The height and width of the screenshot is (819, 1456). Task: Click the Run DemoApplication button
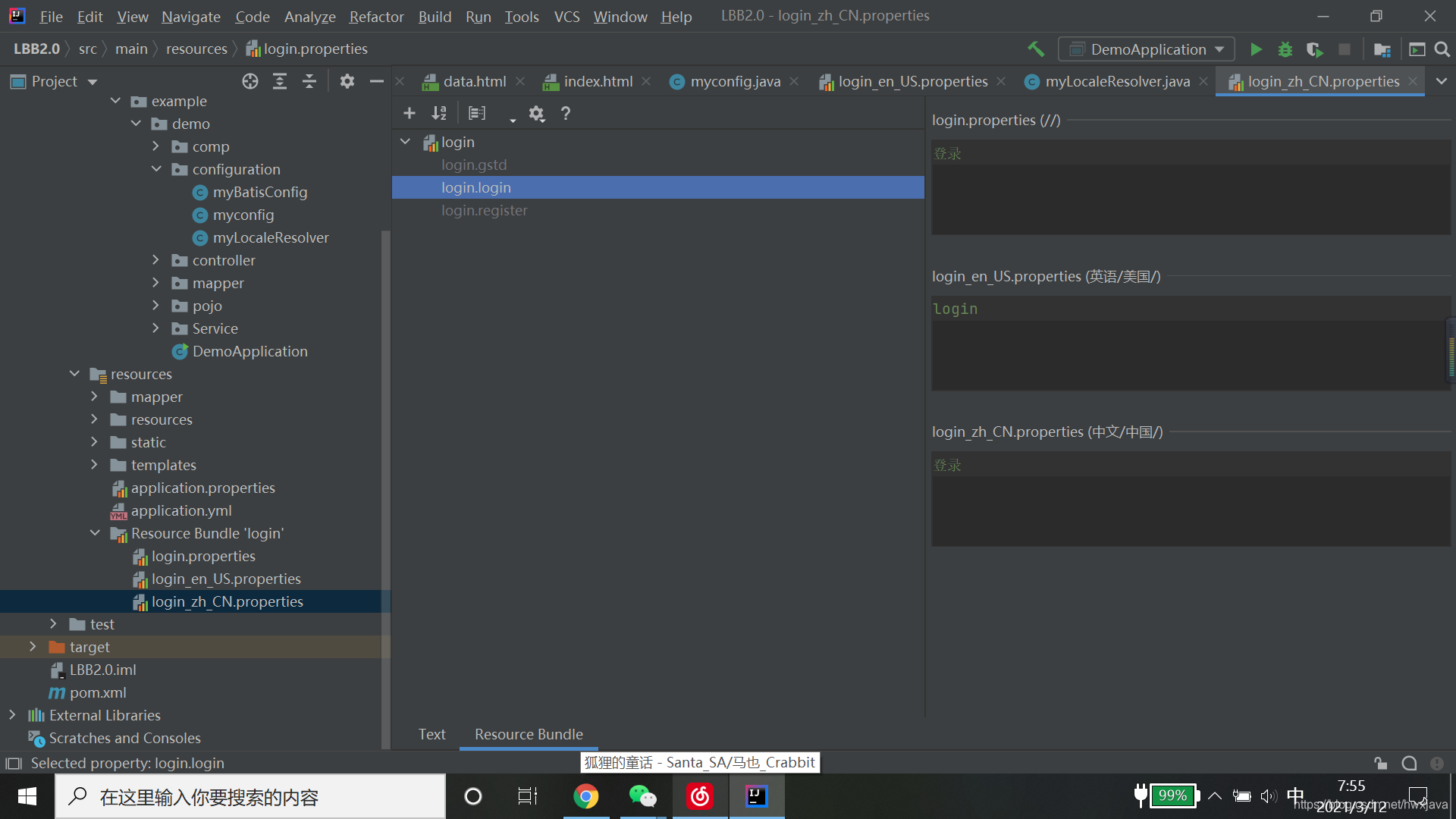(1256, 48)
